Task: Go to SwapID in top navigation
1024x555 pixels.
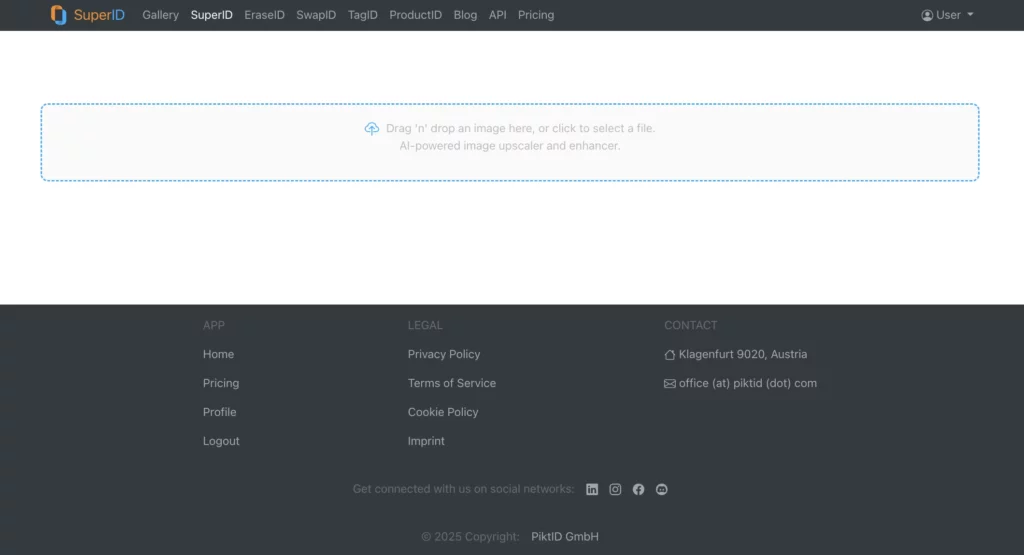Action: click(x=316, y=15)
